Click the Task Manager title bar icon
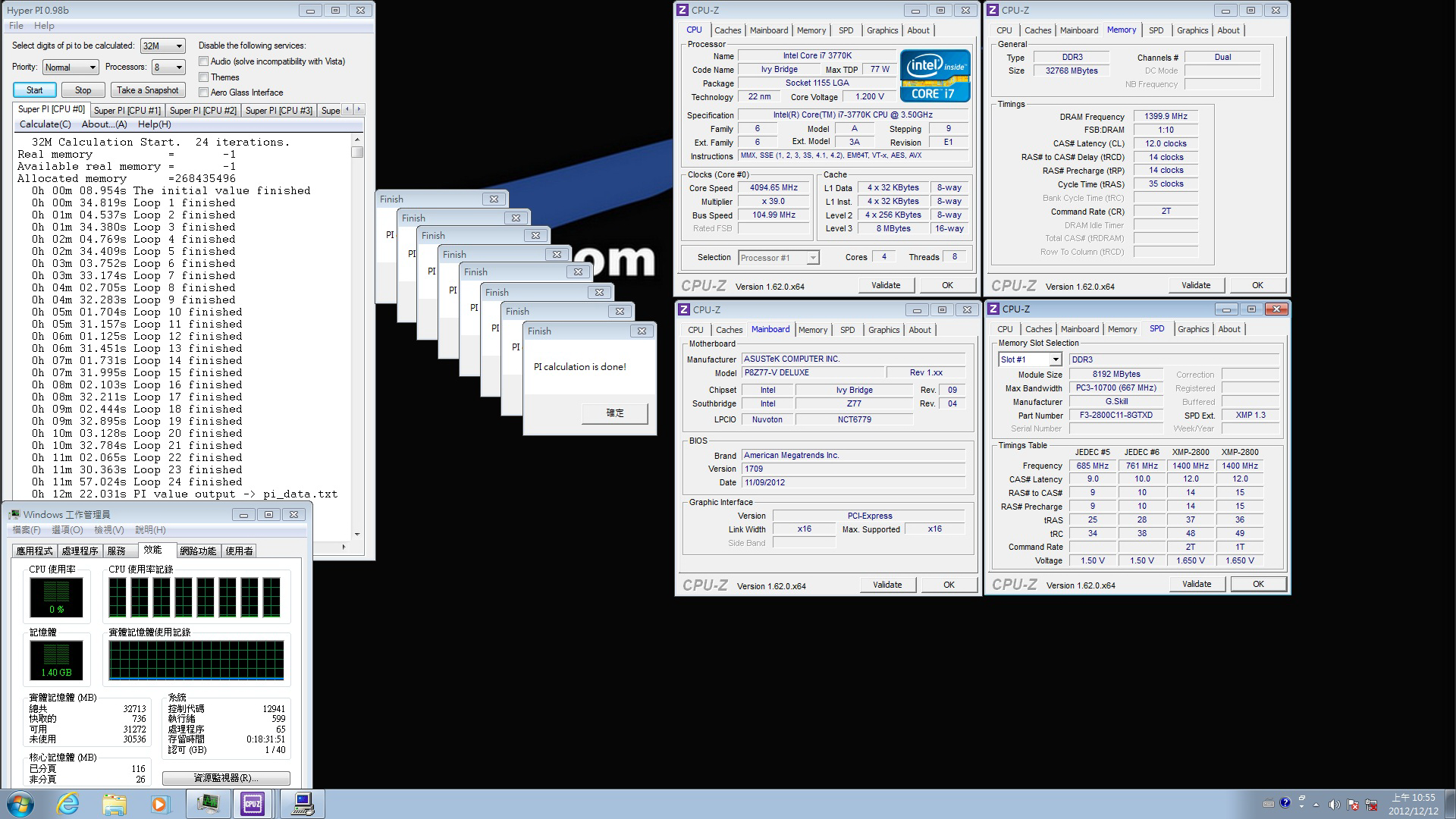The width and height of the screenshot is (1456, 819). (x=14, y=514)
